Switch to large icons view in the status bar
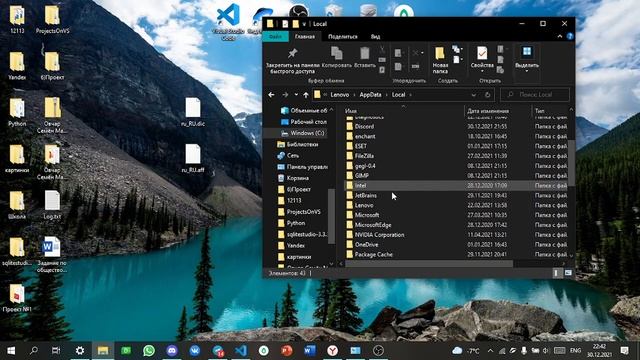Image resolution: width=640 pixels, height=360 pixels. [x=568, y=273]
